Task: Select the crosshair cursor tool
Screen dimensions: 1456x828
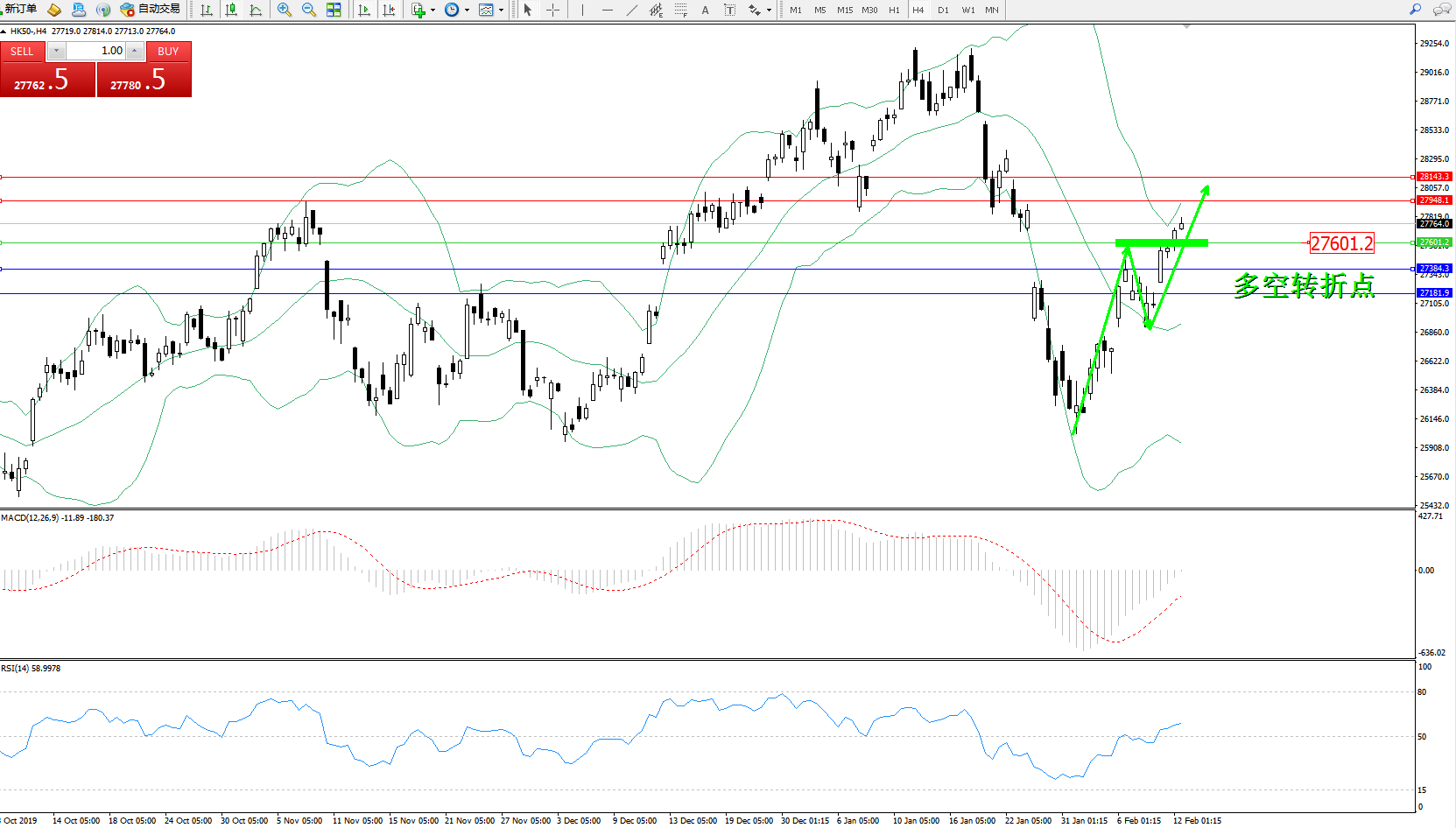Action: (x=553, y=10)
